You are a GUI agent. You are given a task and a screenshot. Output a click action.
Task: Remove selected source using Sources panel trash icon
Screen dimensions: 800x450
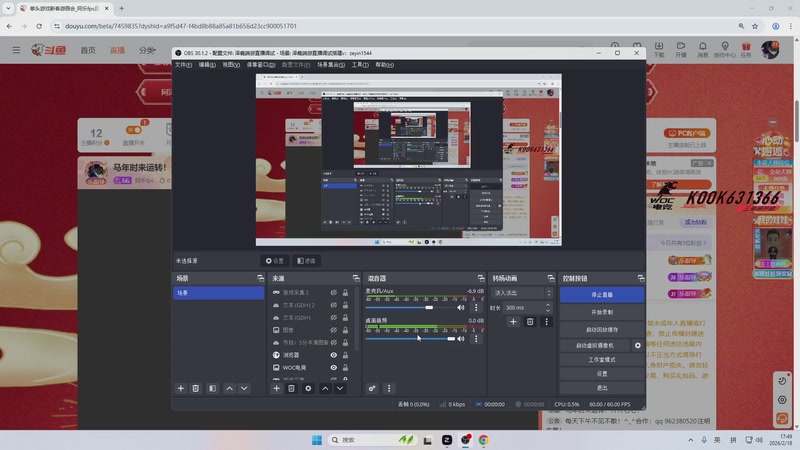[x=291, y=388]
